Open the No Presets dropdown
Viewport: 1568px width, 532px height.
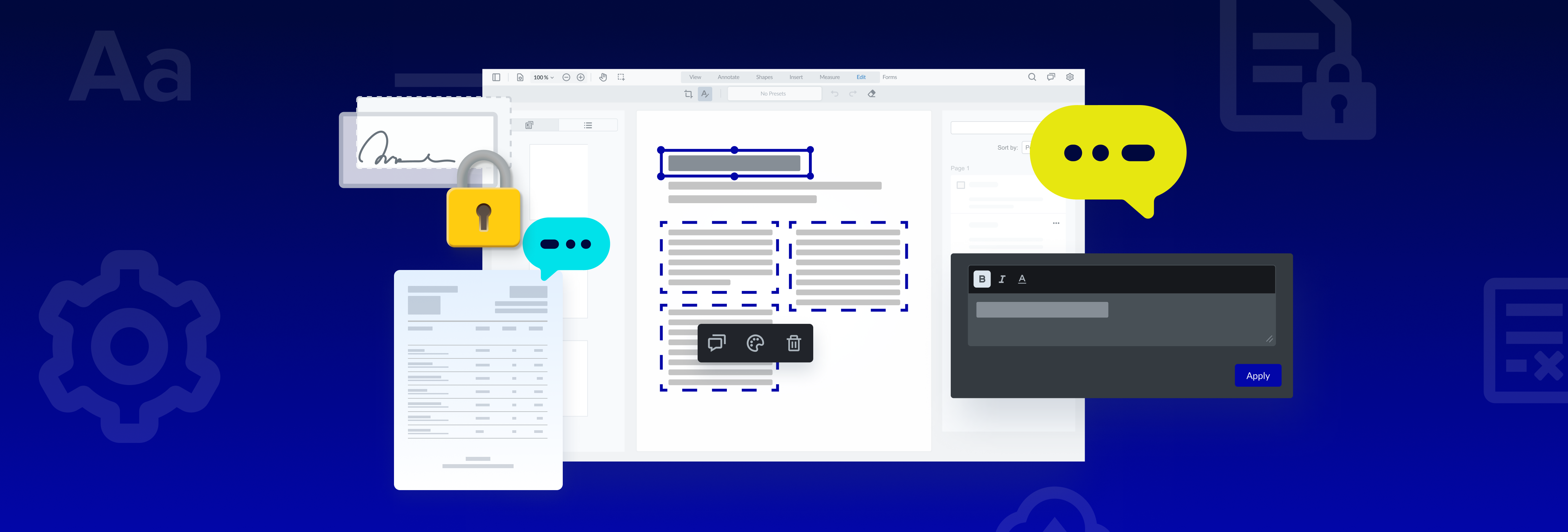coord(774,94)
